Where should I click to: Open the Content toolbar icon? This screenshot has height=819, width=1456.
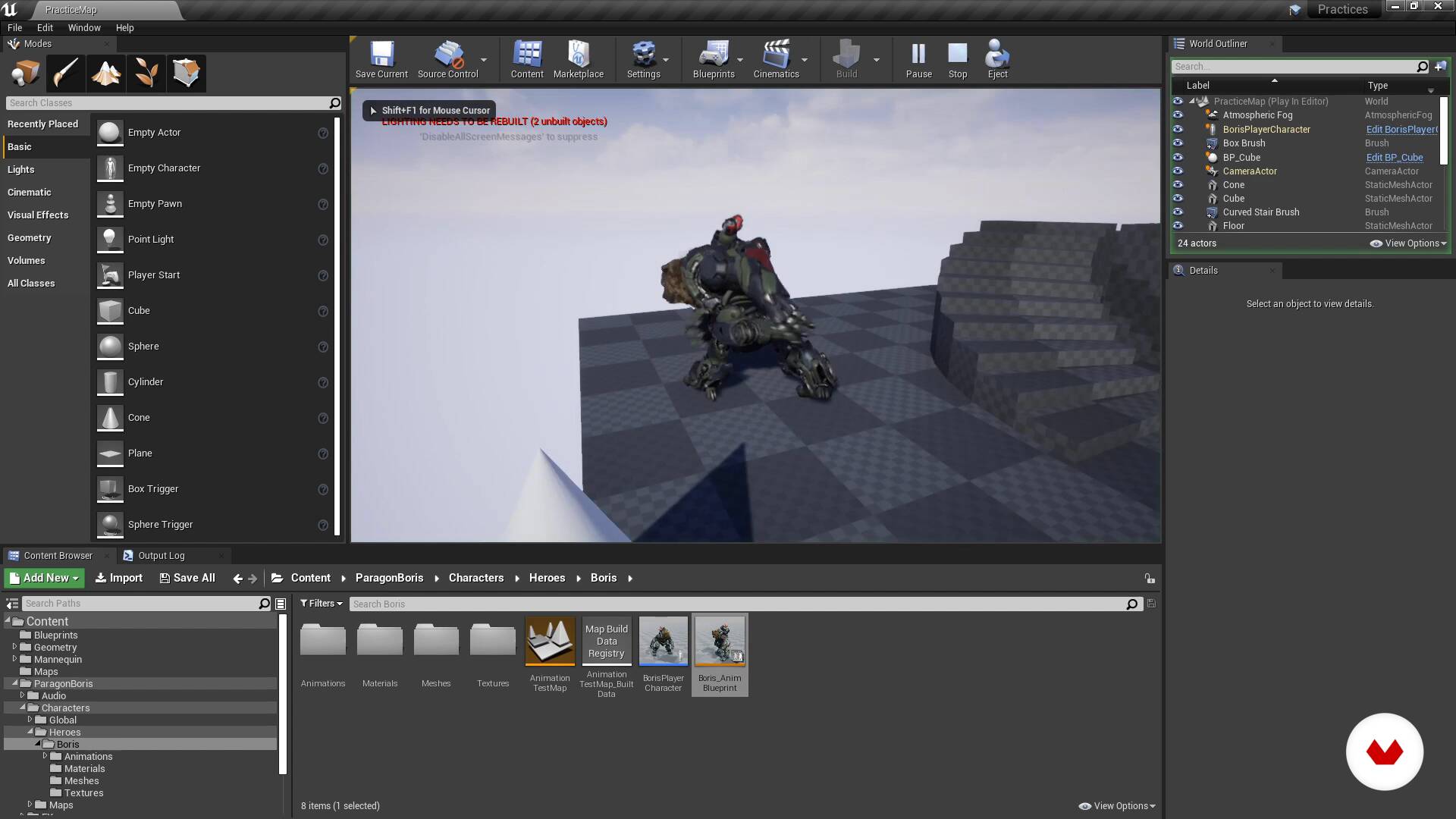coord(527,55)
